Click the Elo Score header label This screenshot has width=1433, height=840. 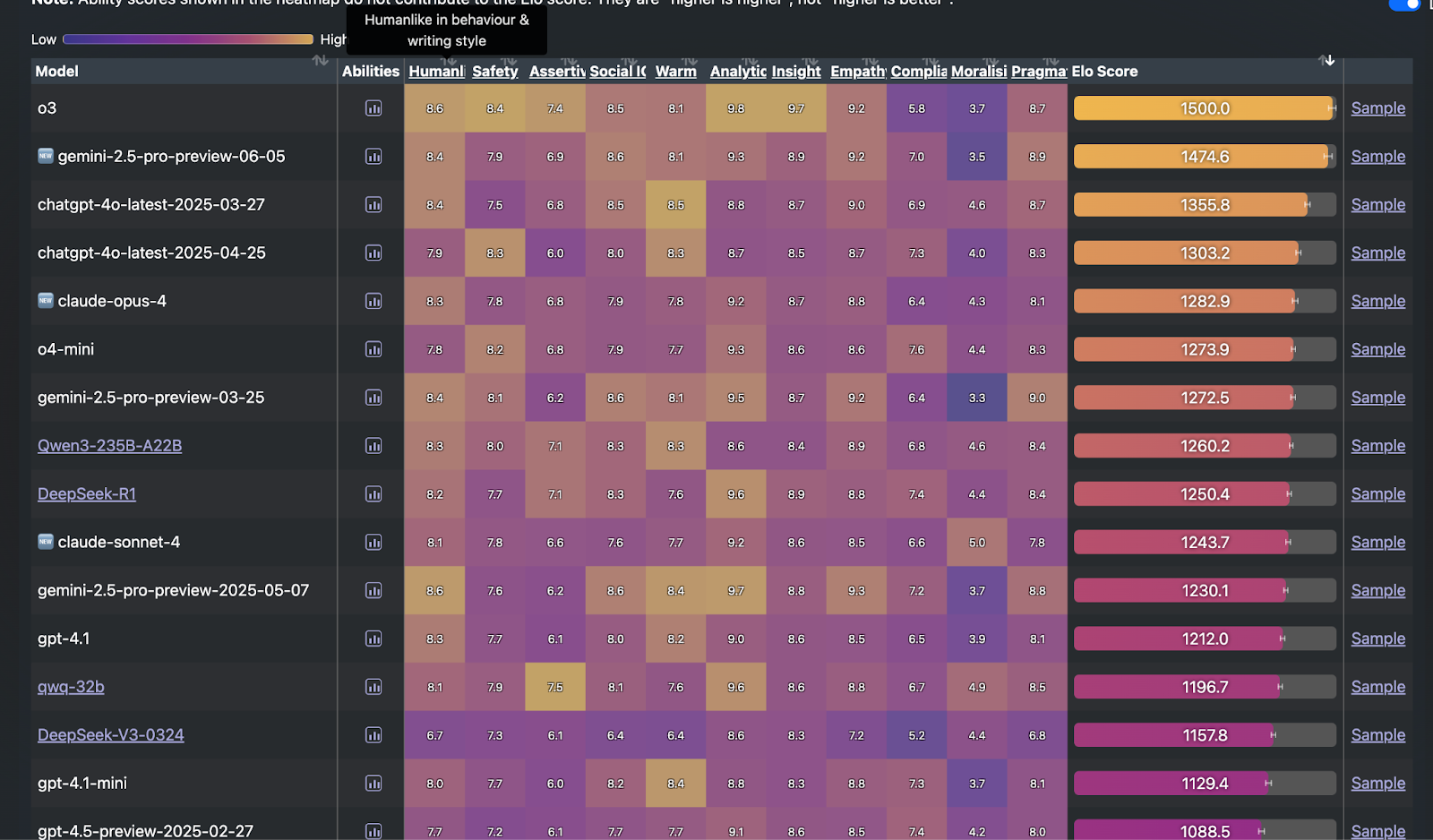coord(1104,72)
